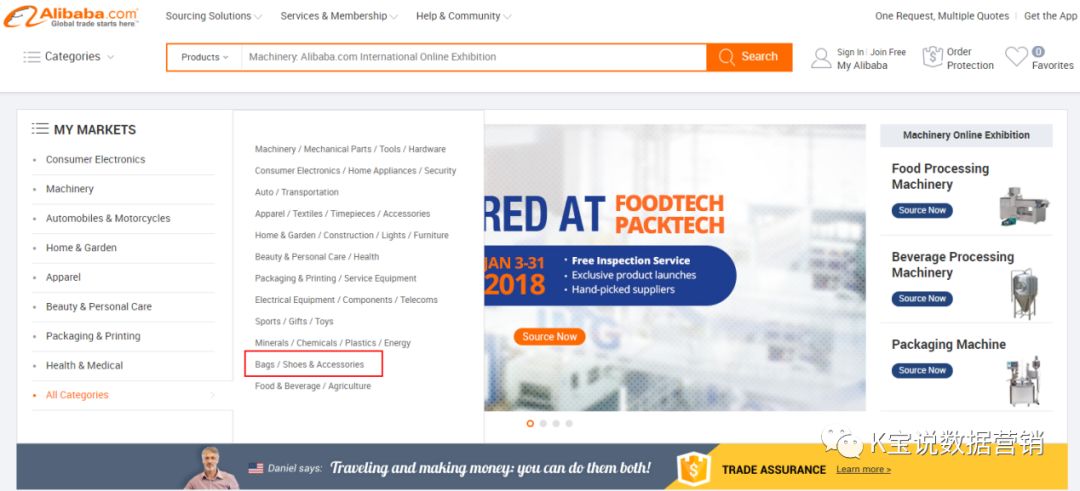Open Favorites heart icon

click(1016, 58)
